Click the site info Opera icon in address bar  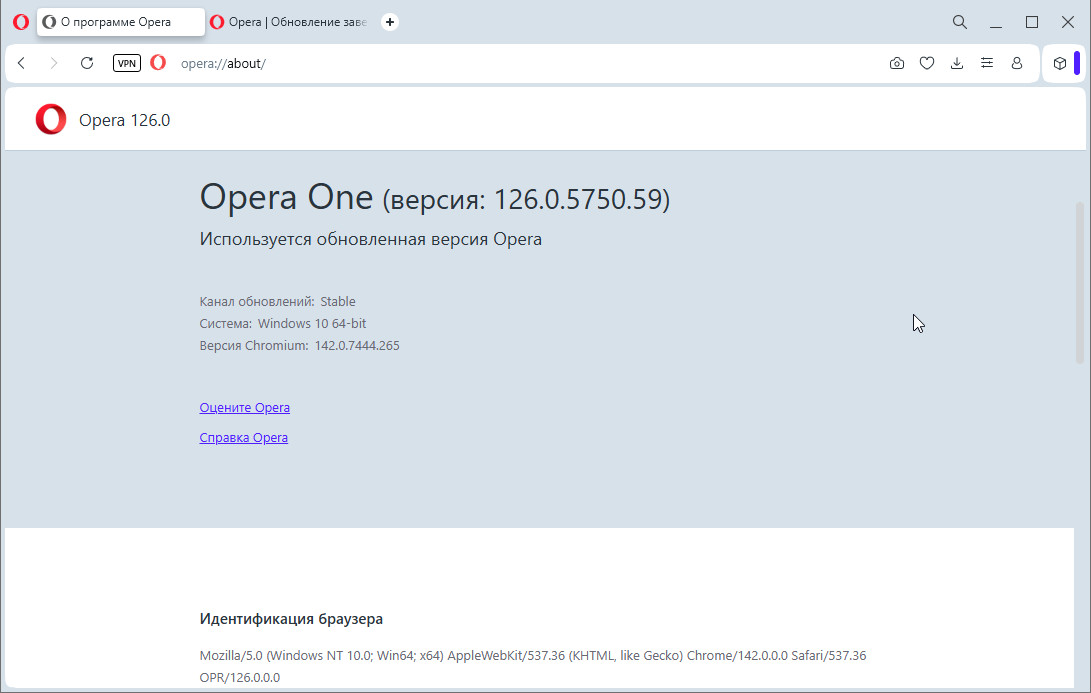pyautogui.click(x=158, y=63)
